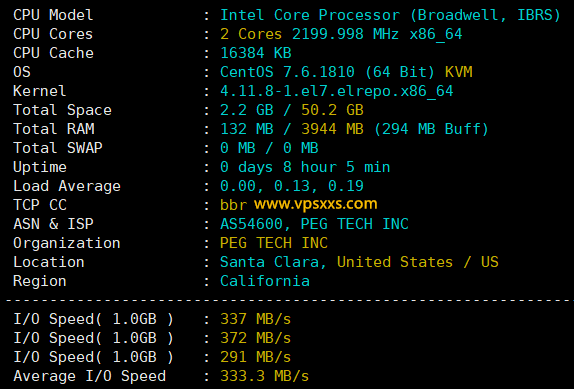Viewport: 574px width, 389px height.
Task: Click '2199.998 MHz x86_64' value
Action: (x=377, y=34)
